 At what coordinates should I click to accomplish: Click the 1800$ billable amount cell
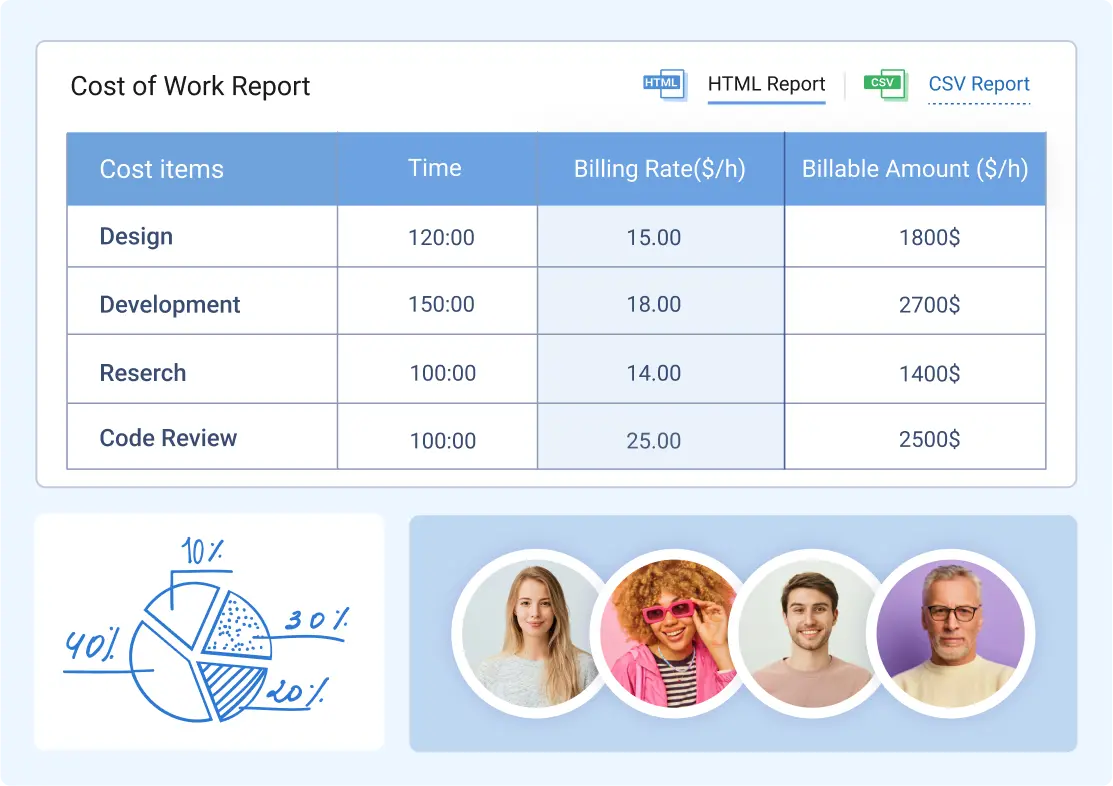pyautogui.click(x=915, y=236)
